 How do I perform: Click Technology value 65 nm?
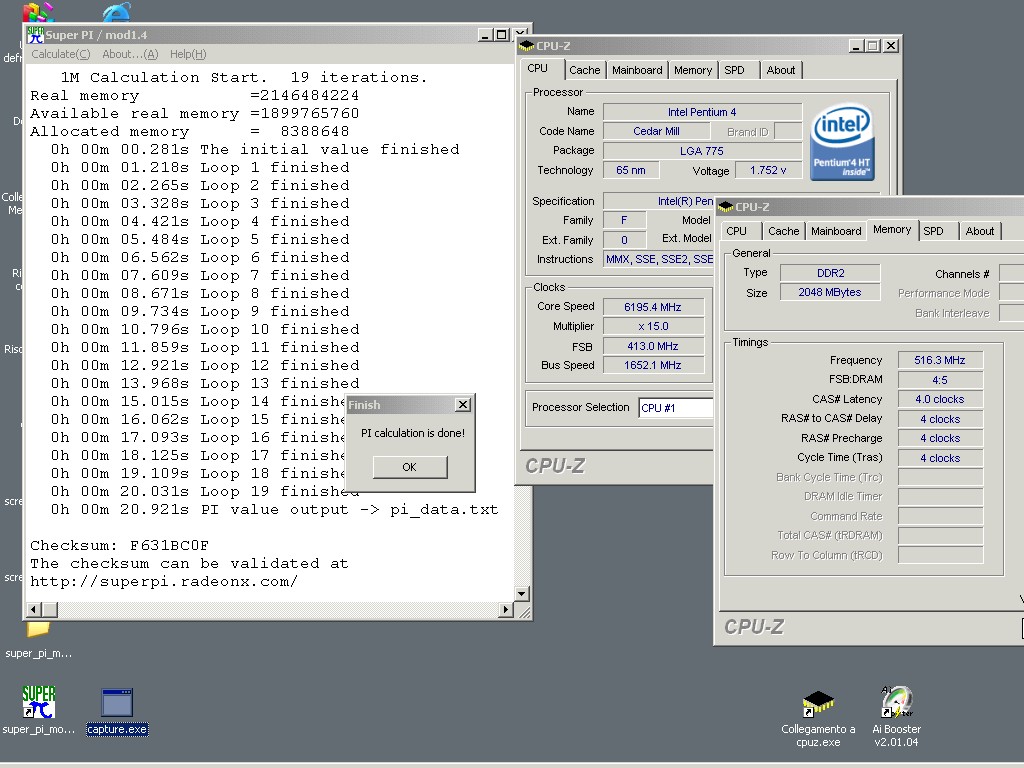point(631,170)
